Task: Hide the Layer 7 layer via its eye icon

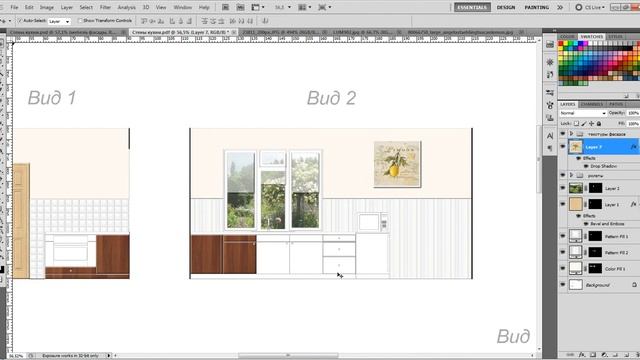Action: pos(563,147)
